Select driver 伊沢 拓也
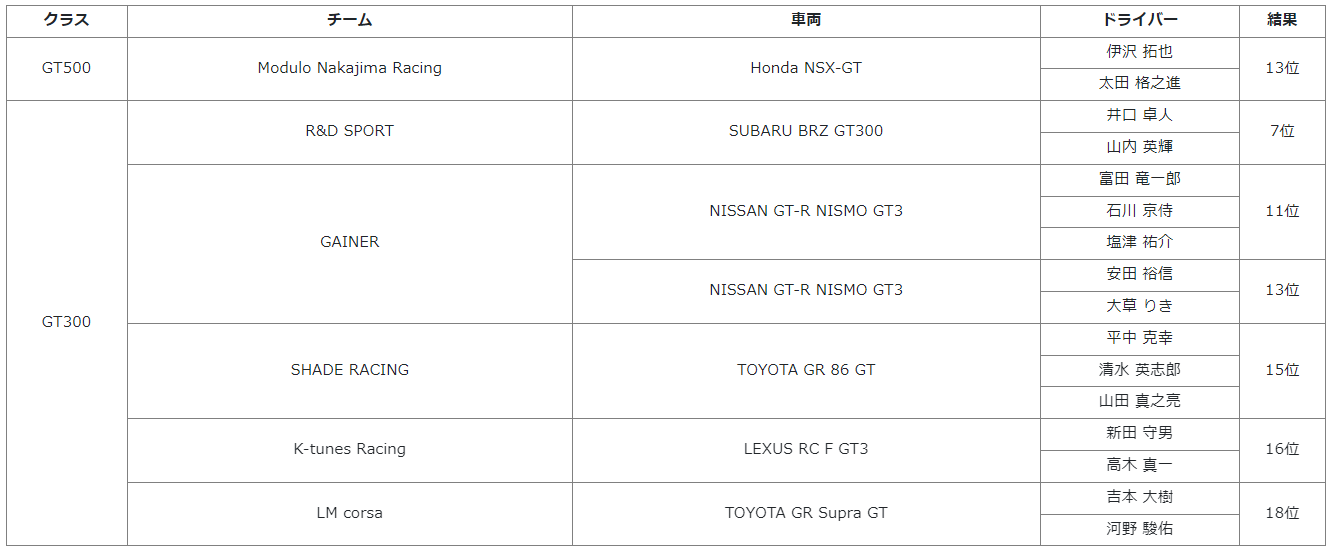The width and height of the screenshot is (1340, 551). 1139,52
